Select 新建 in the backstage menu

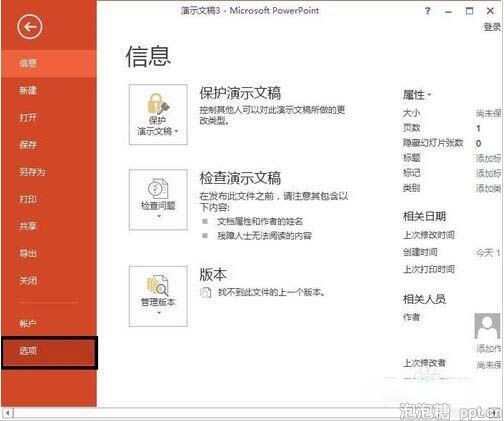pos(49,90)
